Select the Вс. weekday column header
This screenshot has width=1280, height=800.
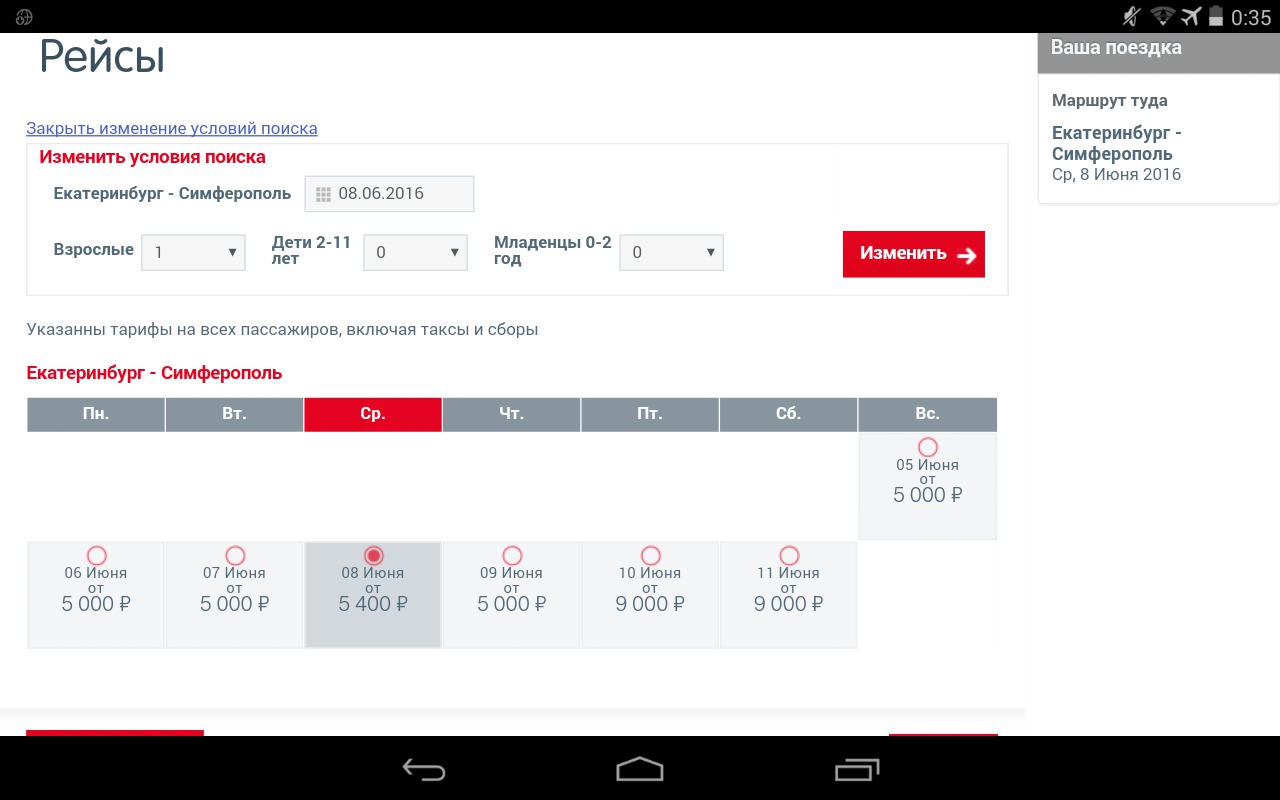[927, 414]
